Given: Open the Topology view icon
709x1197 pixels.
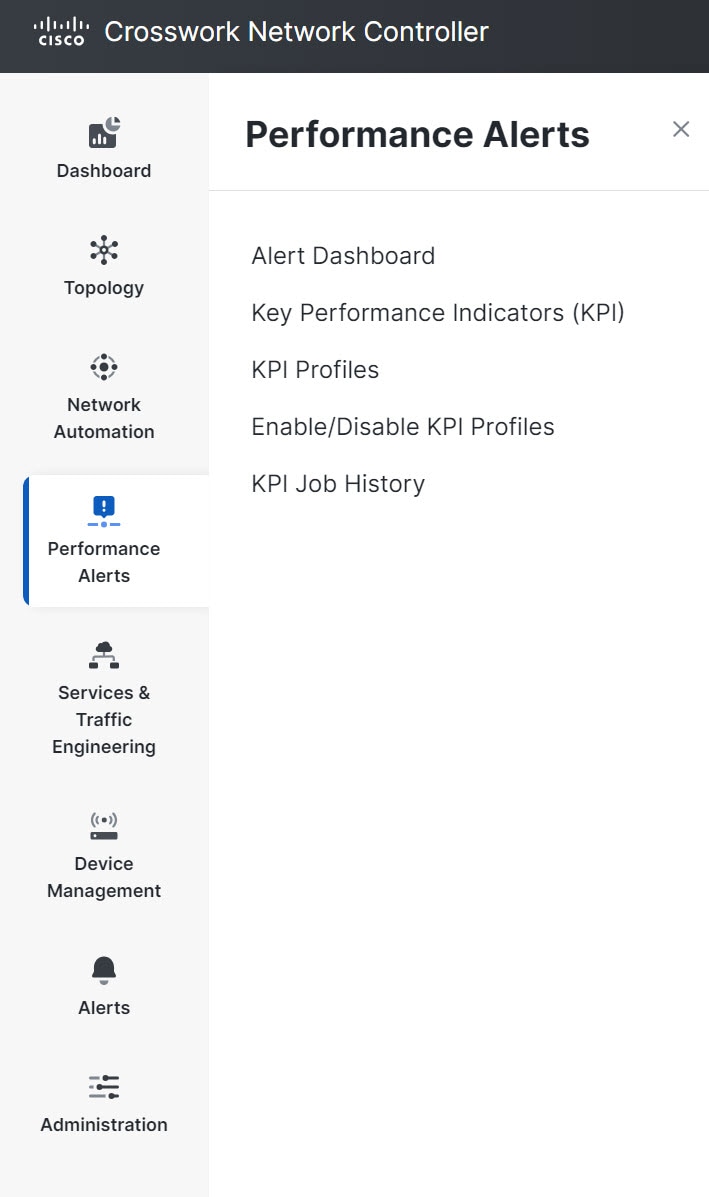Looking at the screenshot, I should pos(104,249).
